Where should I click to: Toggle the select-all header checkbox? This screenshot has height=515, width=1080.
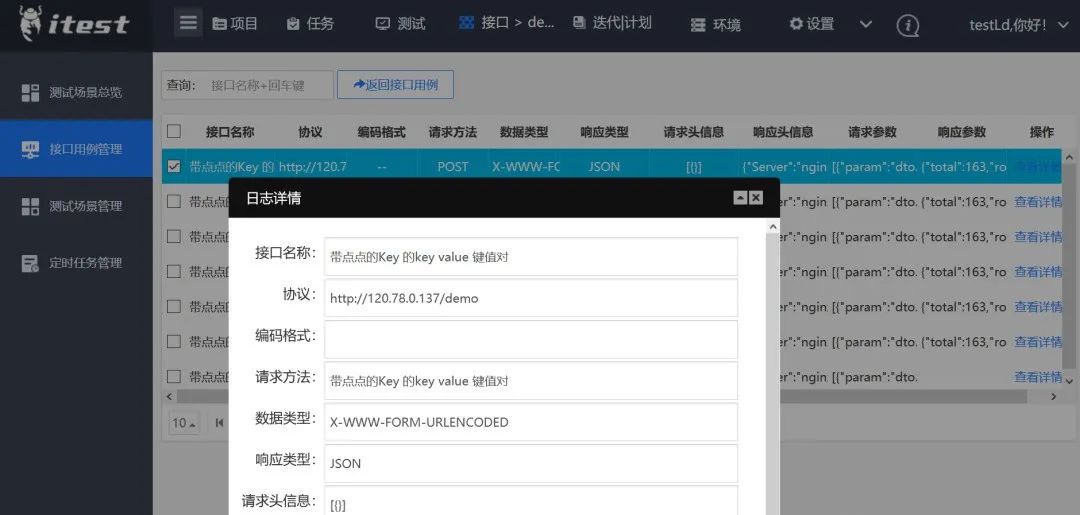(174, 131)
